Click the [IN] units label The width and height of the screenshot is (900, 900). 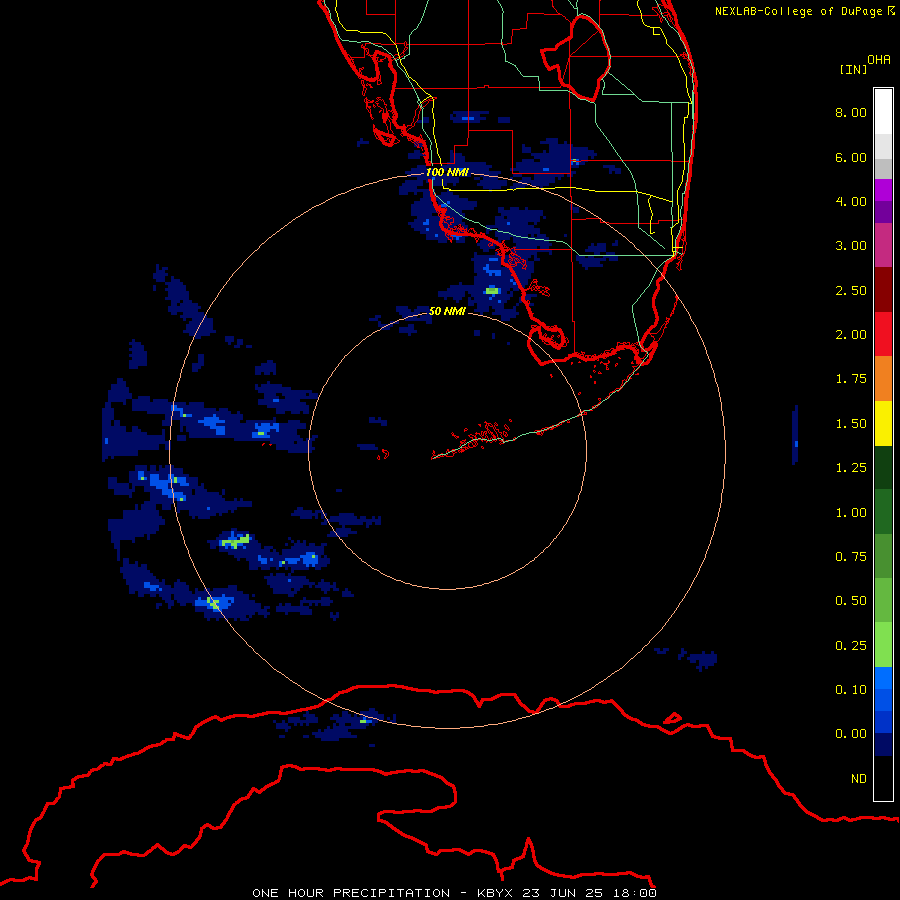(853, 69)
